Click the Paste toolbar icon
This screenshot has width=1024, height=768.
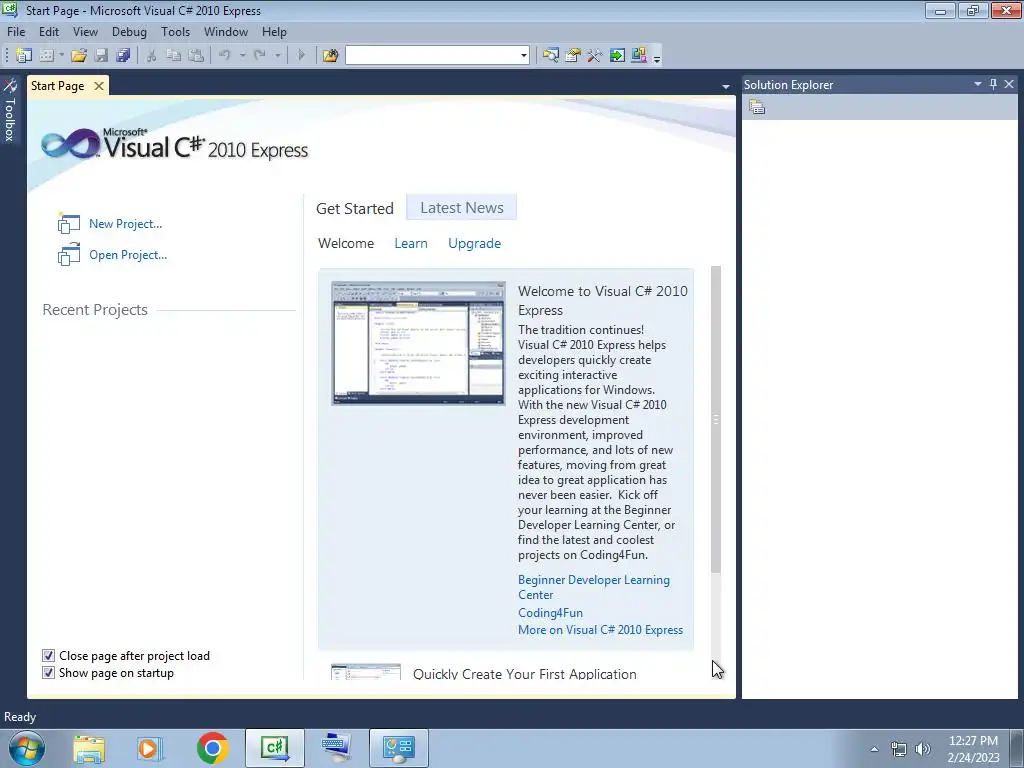pos(195,56)
